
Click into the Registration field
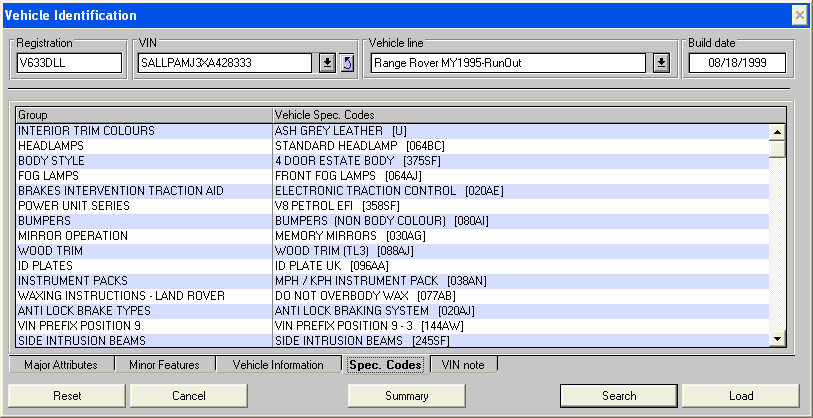[x=69, y=63]
